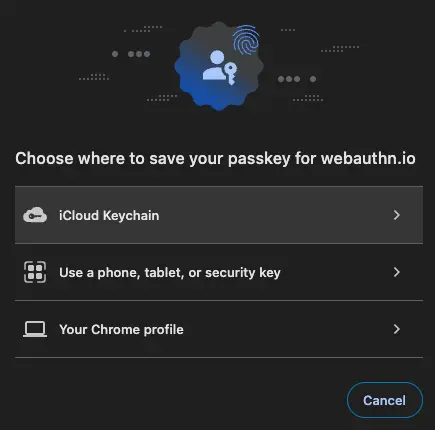Select Your Chrome profile option
Image resolution: width=435 pixels, height=430 pixels.
[x=219, y=329]
